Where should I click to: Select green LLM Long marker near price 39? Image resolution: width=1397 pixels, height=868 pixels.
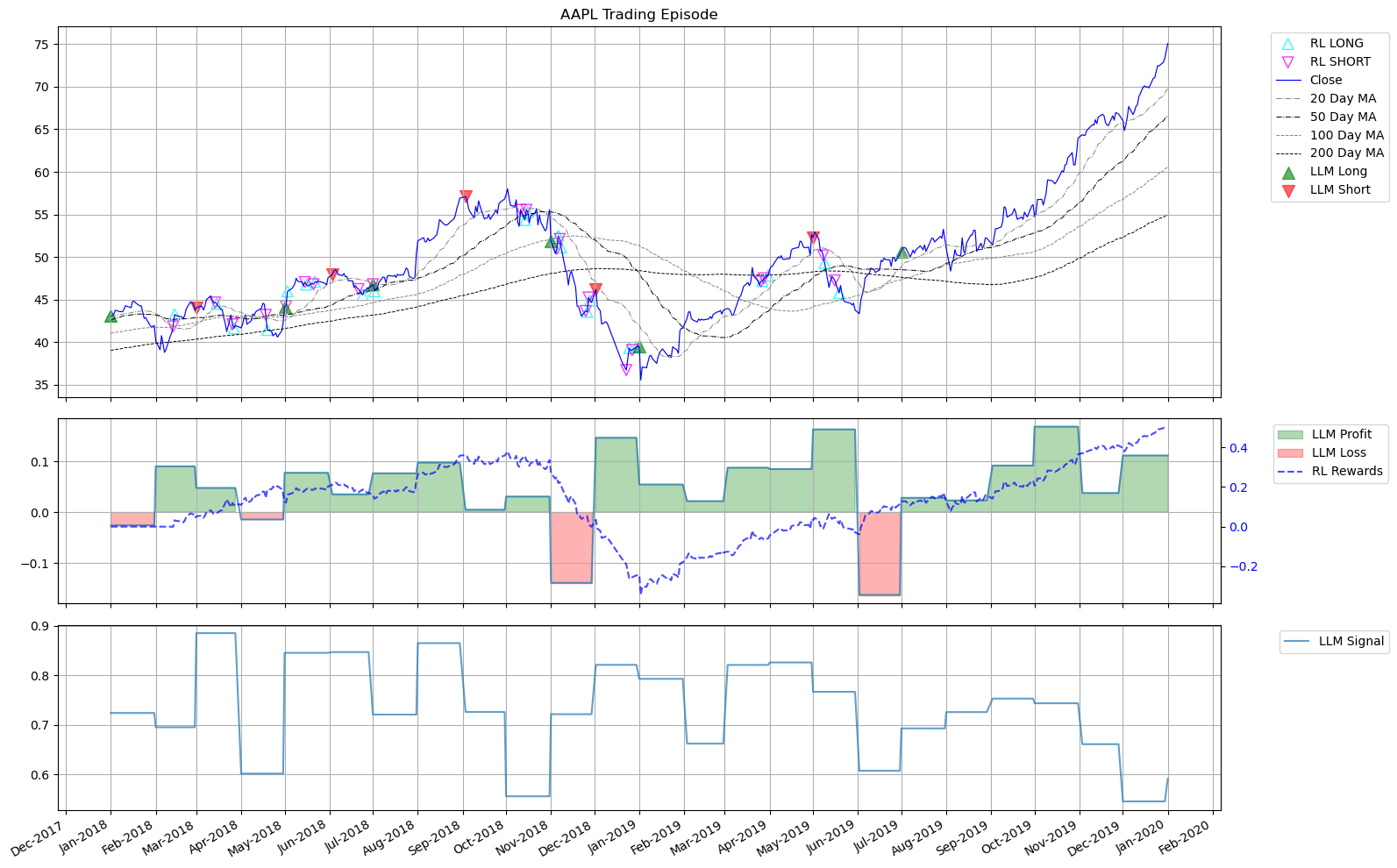click(639, 347)
